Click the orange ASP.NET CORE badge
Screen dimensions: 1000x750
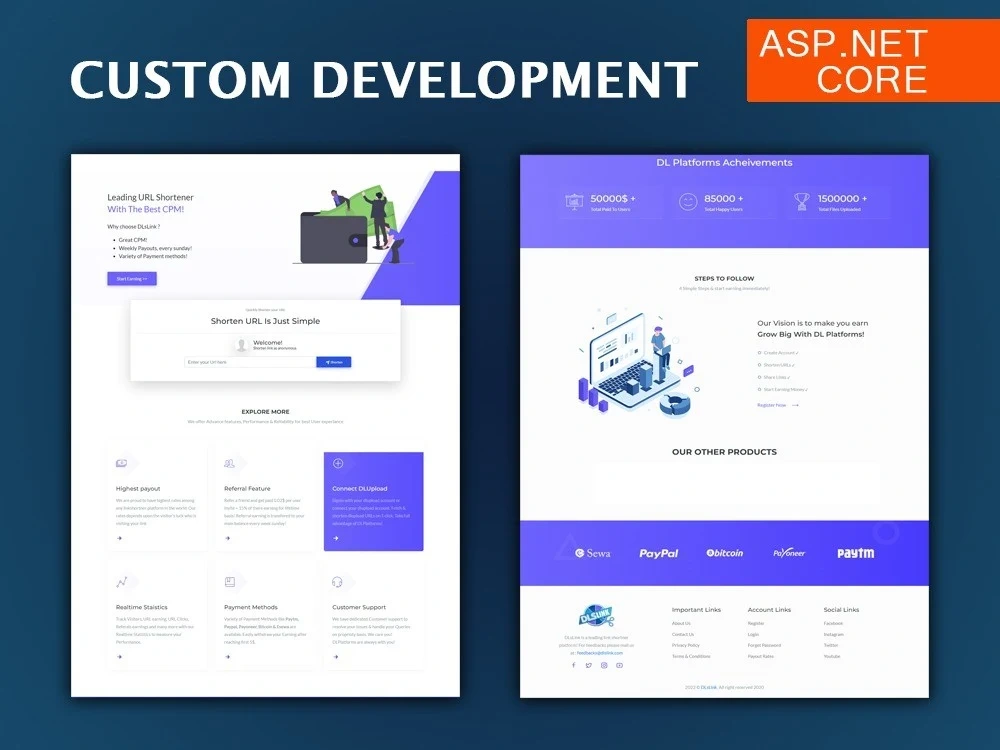click(x=873, y=61)
